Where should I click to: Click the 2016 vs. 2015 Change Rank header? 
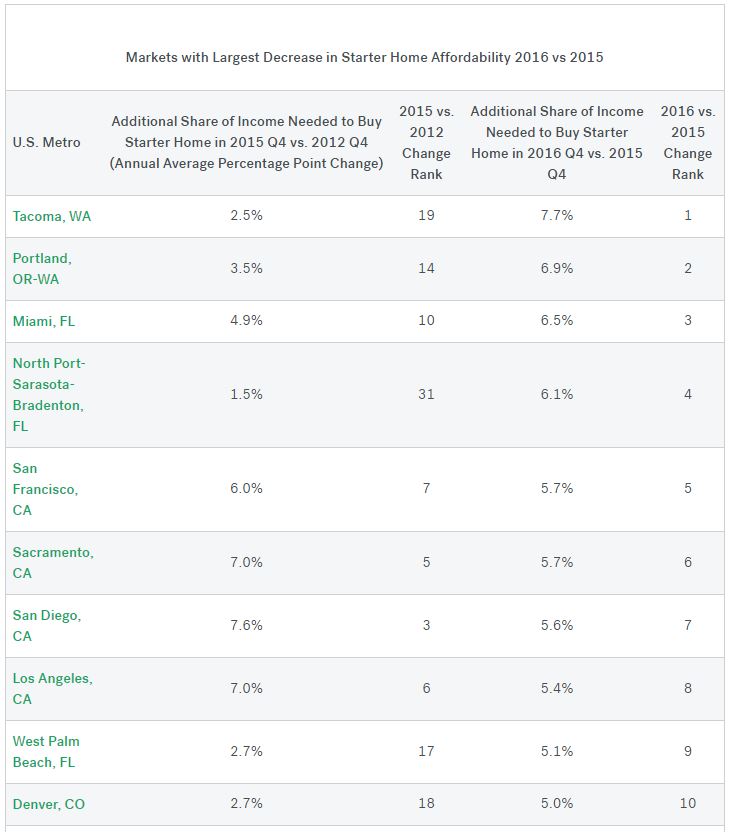(688, 142)
